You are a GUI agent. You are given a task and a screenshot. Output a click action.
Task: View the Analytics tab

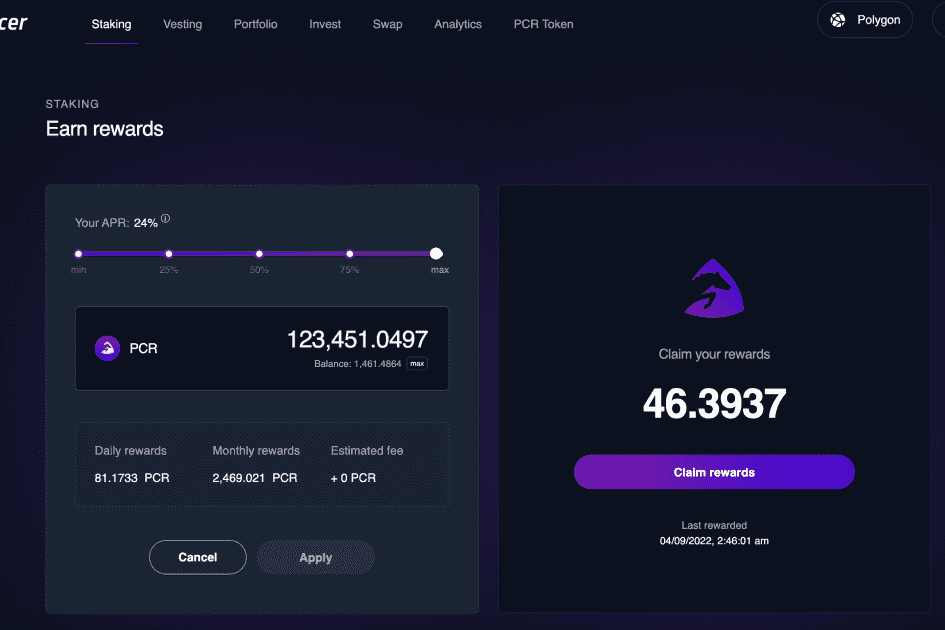click(x=457, y=24)
